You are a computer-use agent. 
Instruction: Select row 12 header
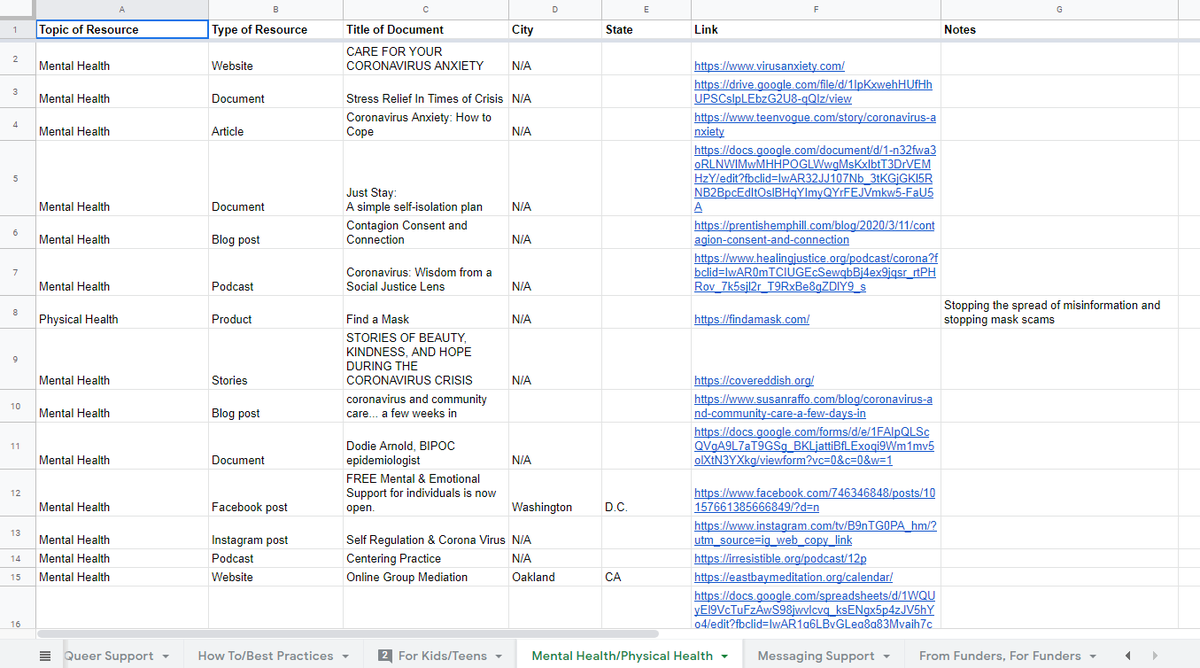click(16, 493)
